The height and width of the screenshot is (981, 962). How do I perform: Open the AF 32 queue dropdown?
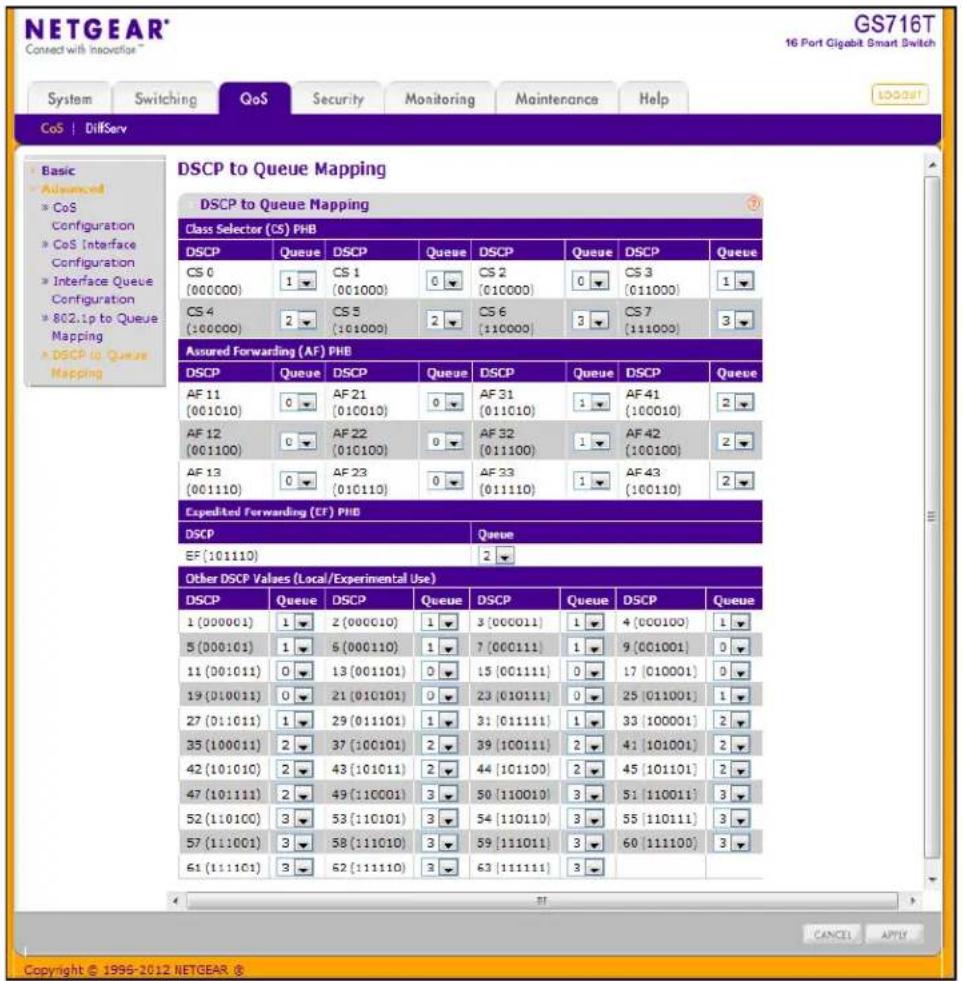point(592,442)
